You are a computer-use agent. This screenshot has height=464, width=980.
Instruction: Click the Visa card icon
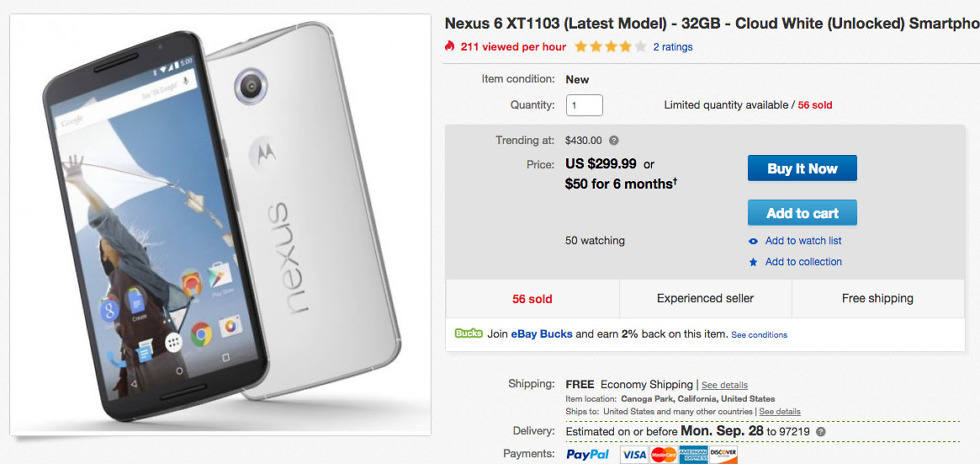[633, 455]
